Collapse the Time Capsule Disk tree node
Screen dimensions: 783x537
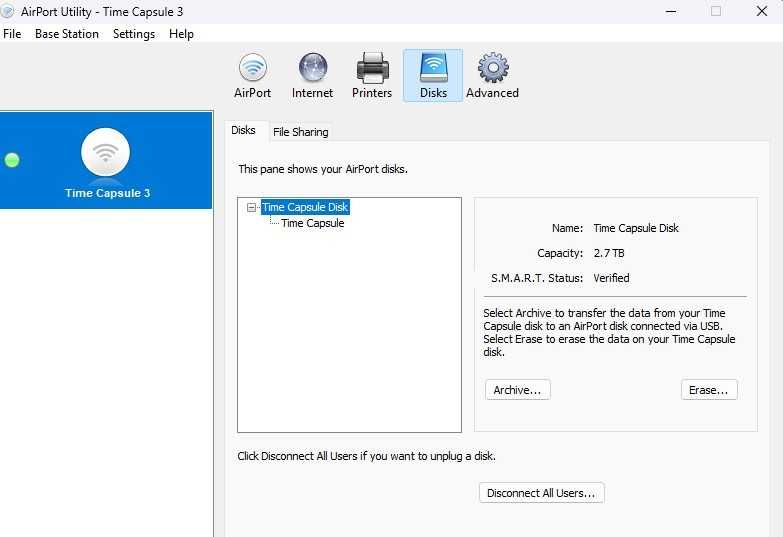tap(252, 207)
